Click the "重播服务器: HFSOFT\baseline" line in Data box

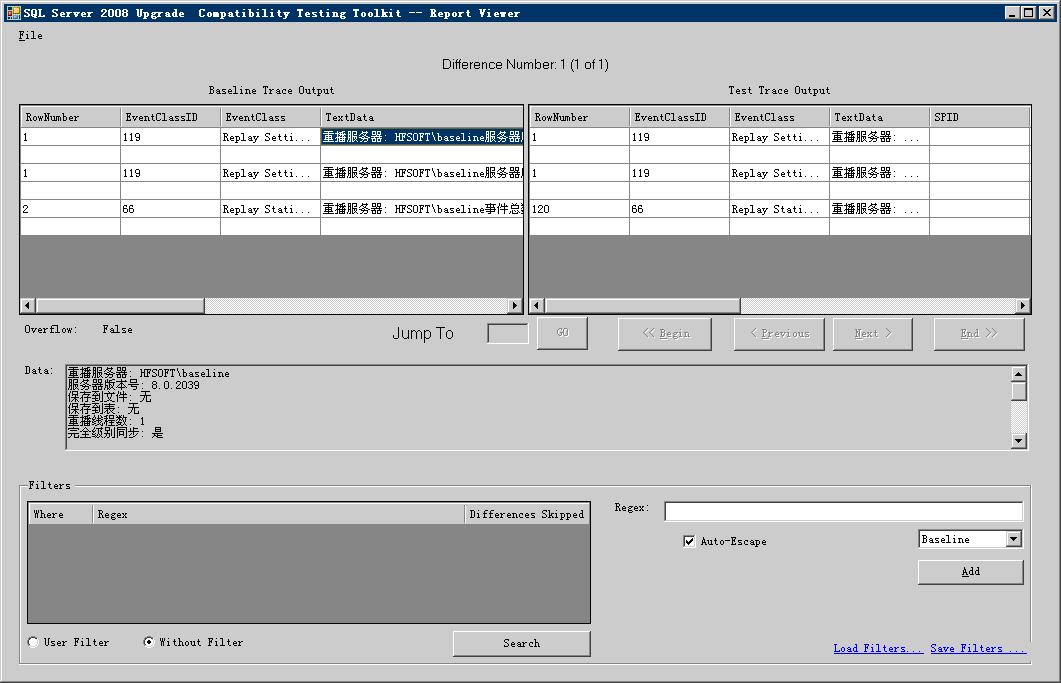click(148, 373)
